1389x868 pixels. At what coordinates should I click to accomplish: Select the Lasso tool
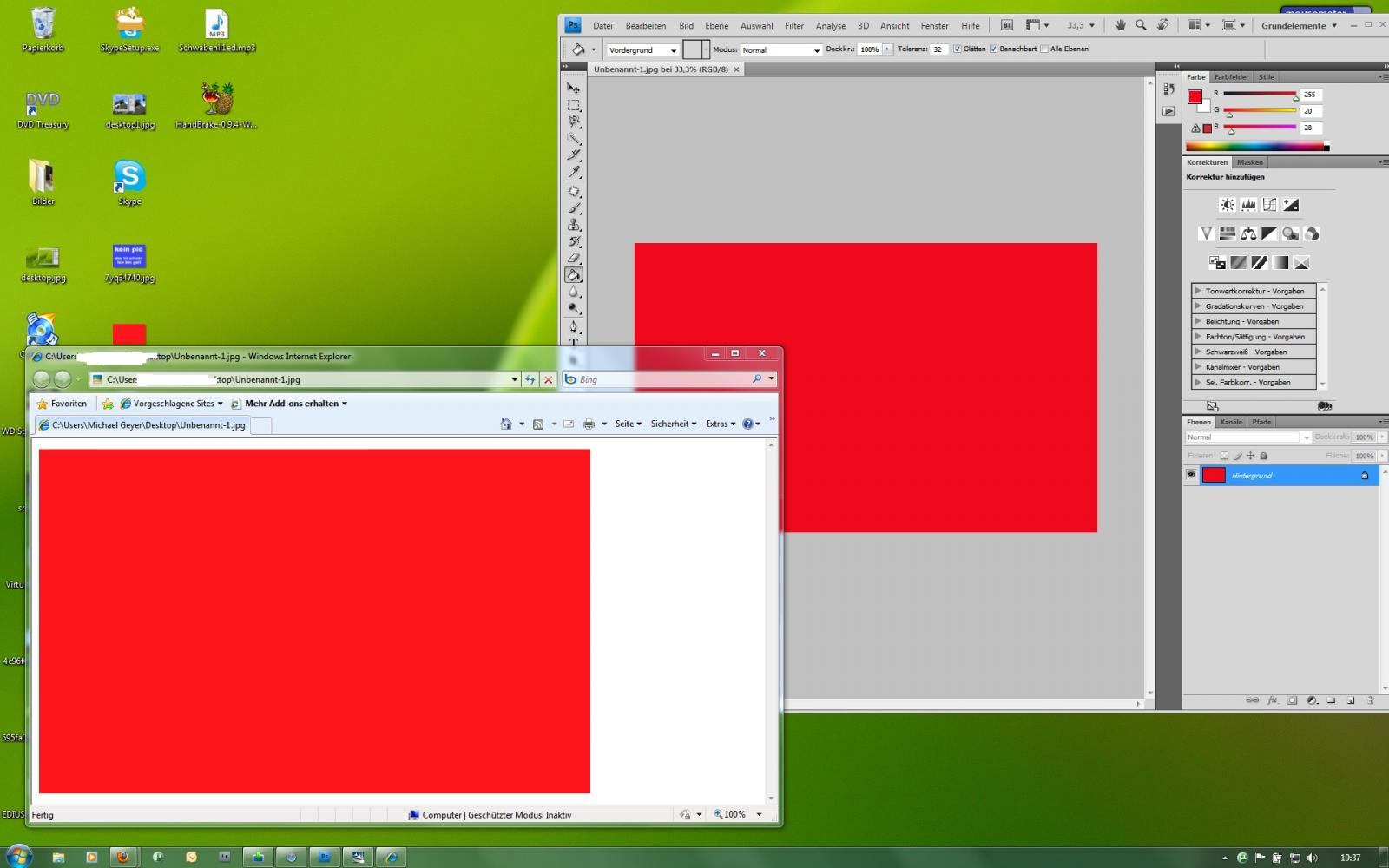[574, 122]
